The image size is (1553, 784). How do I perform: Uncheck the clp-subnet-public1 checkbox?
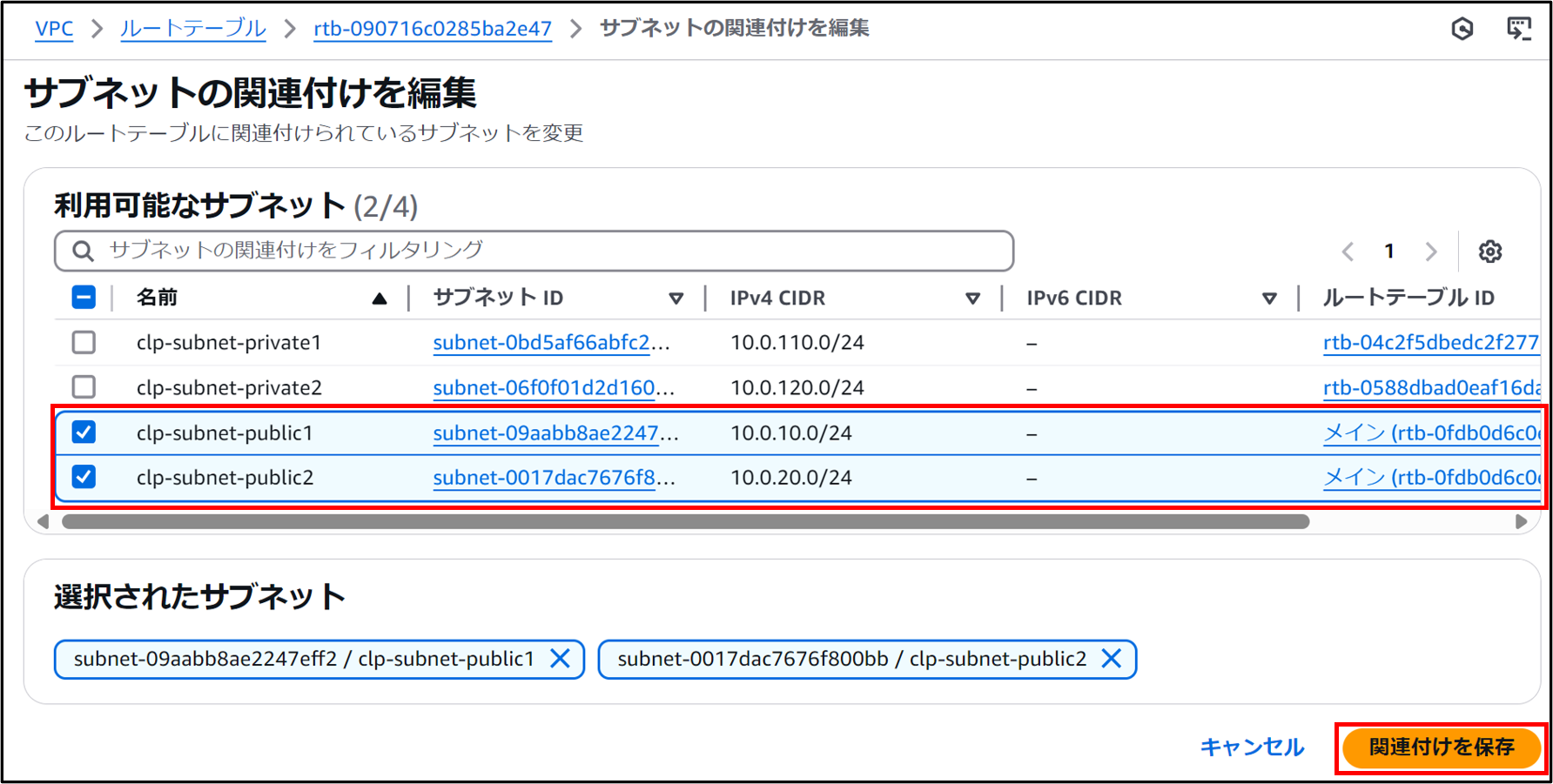pyautogui.click(x=84, y=432)
